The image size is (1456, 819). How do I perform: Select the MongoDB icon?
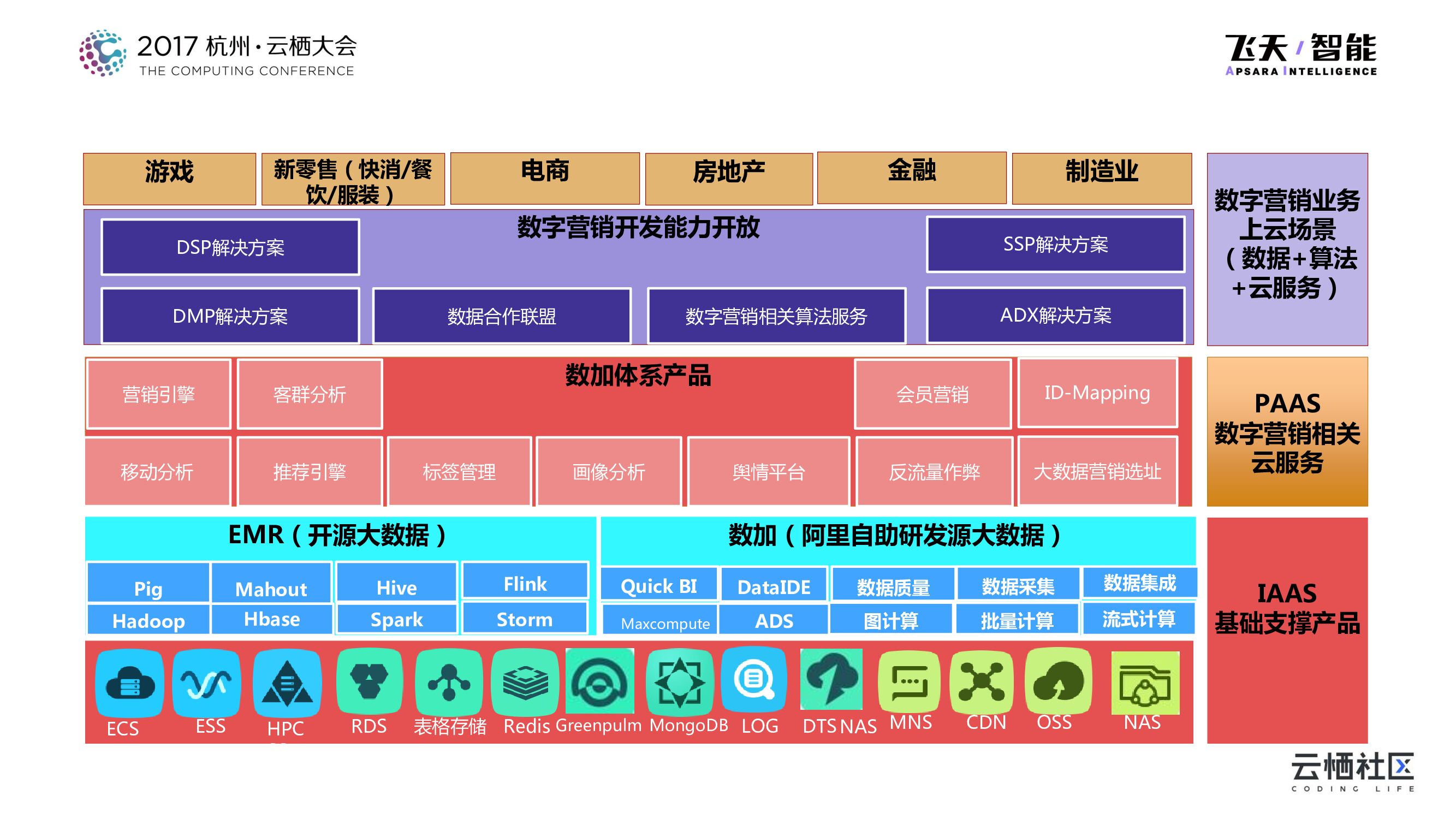pyautogui.click(x=680, y=681)
